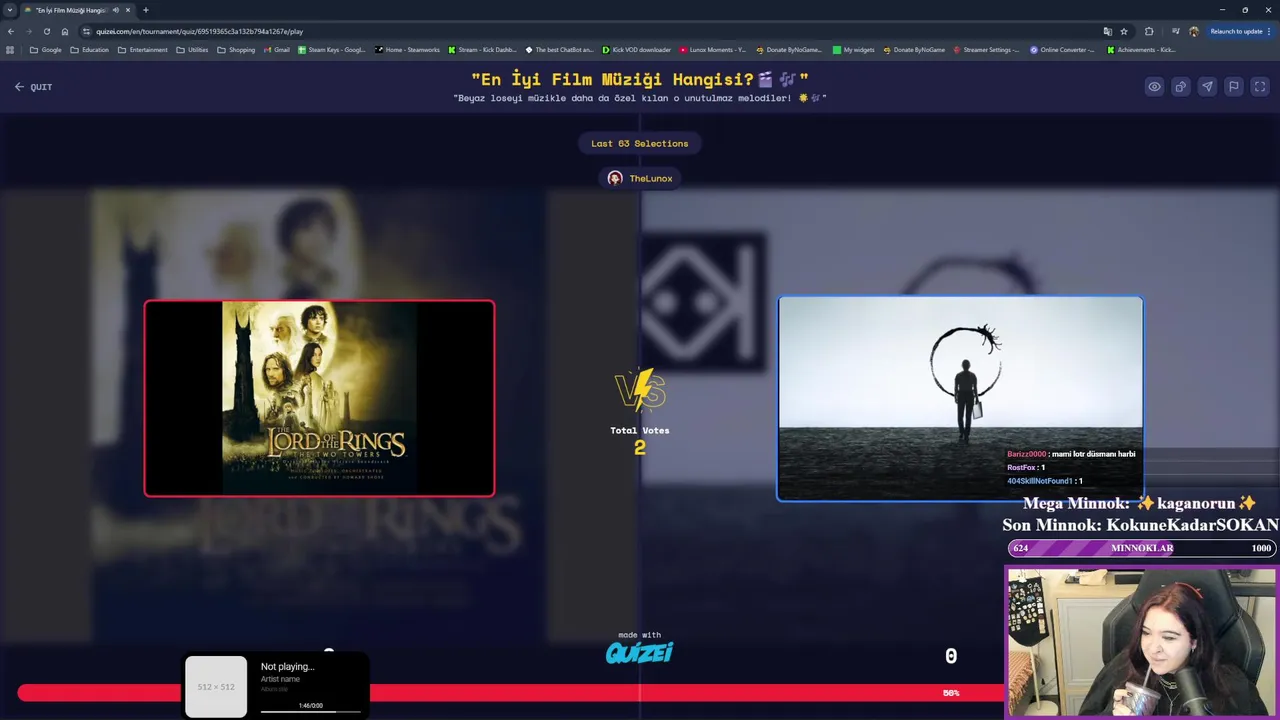Click the QUIT back arrow button
This screenshot has width=1280, height=720.
click(x=33, y=87)
